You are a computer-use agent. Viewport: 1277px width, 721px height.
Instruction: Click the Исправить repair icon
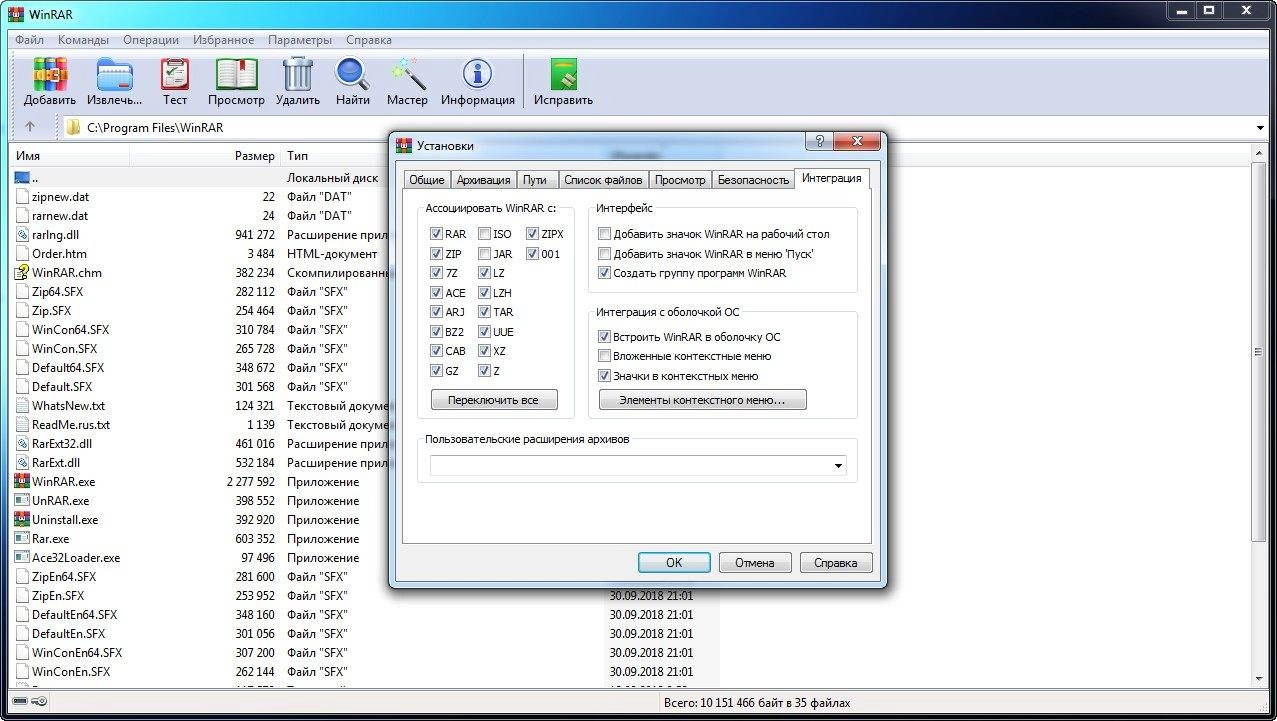click(x=563, y=76)
